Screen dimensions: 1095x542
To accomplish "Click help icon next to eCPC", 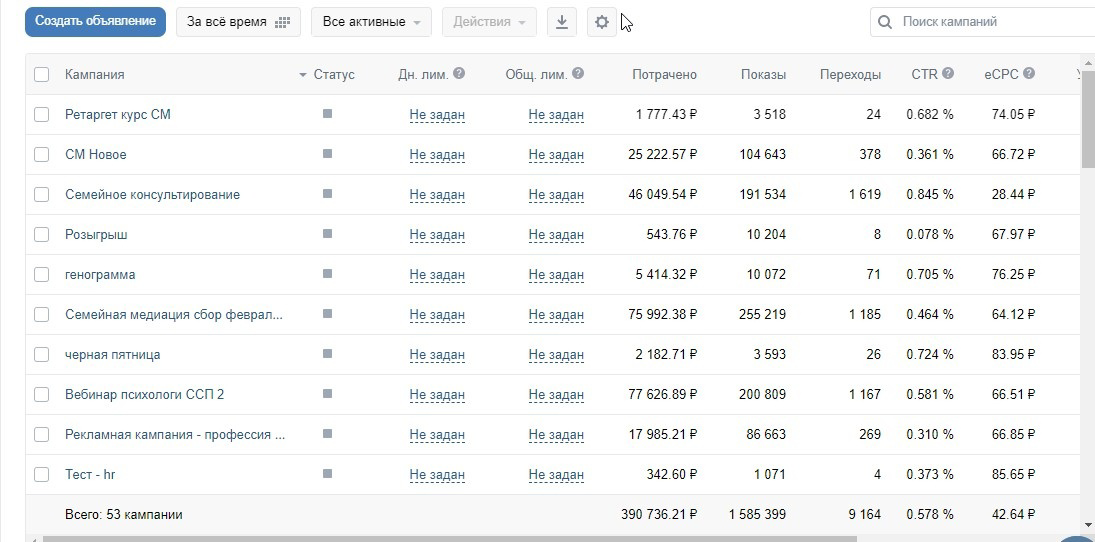I will 1029,73.
